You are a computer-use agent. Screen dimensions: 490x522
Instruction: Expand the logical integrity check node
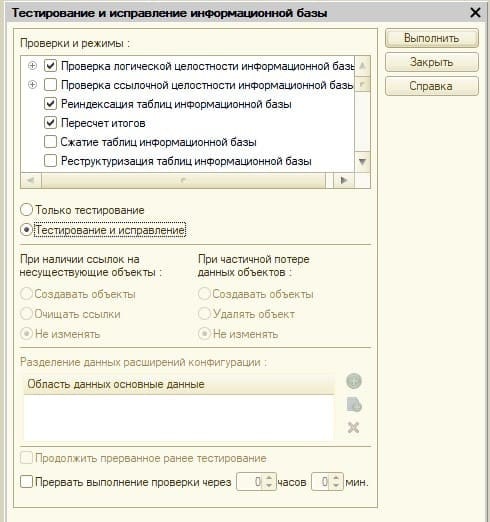coord(32,66)
